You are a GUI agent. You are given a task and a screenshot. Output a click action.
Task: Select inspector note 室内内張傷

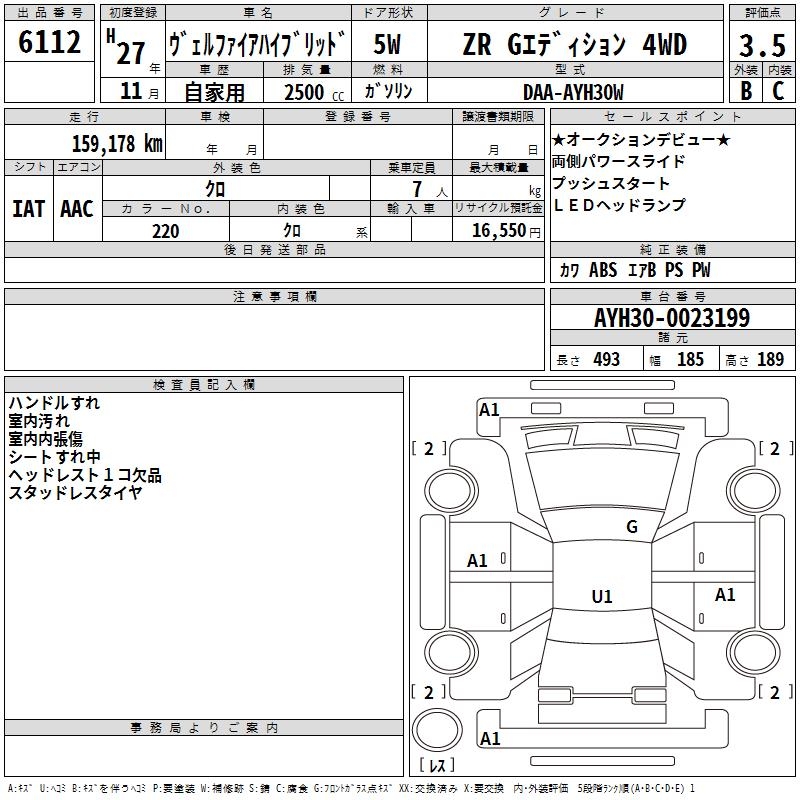(45, 439)
